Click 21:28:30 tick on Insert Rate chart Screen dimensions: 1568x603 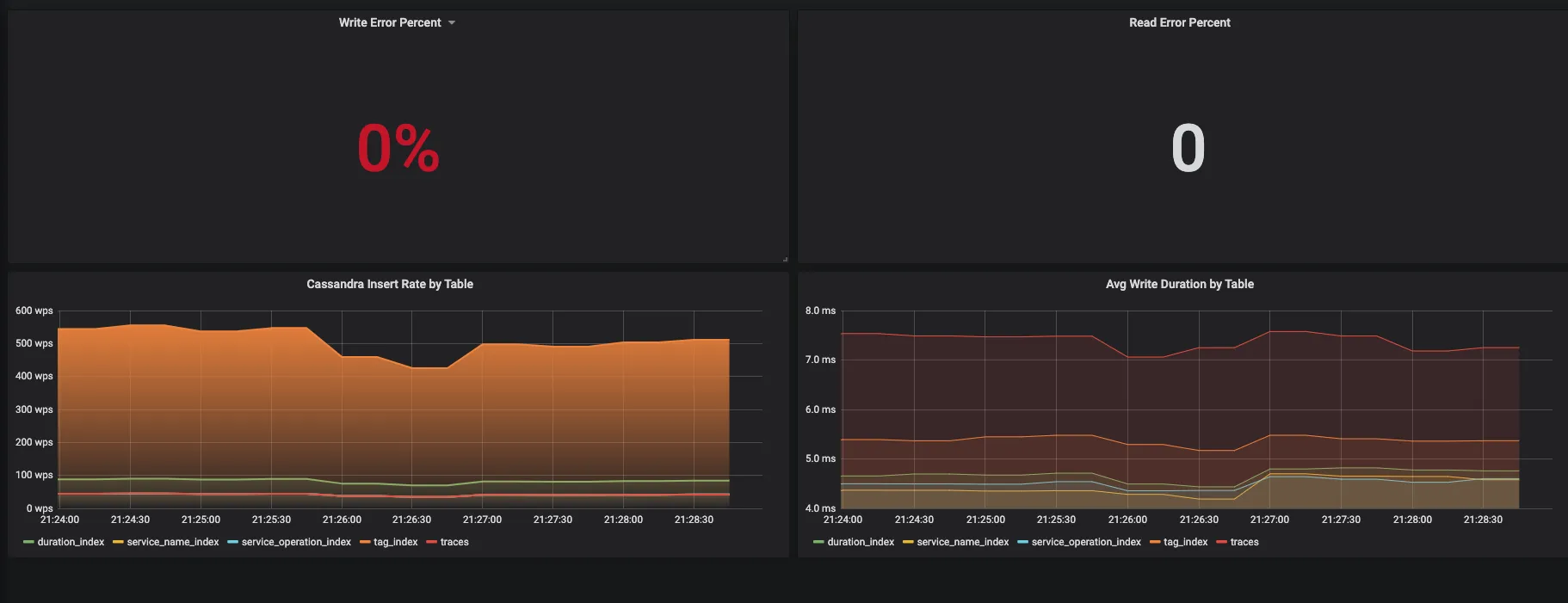(694, 520)
